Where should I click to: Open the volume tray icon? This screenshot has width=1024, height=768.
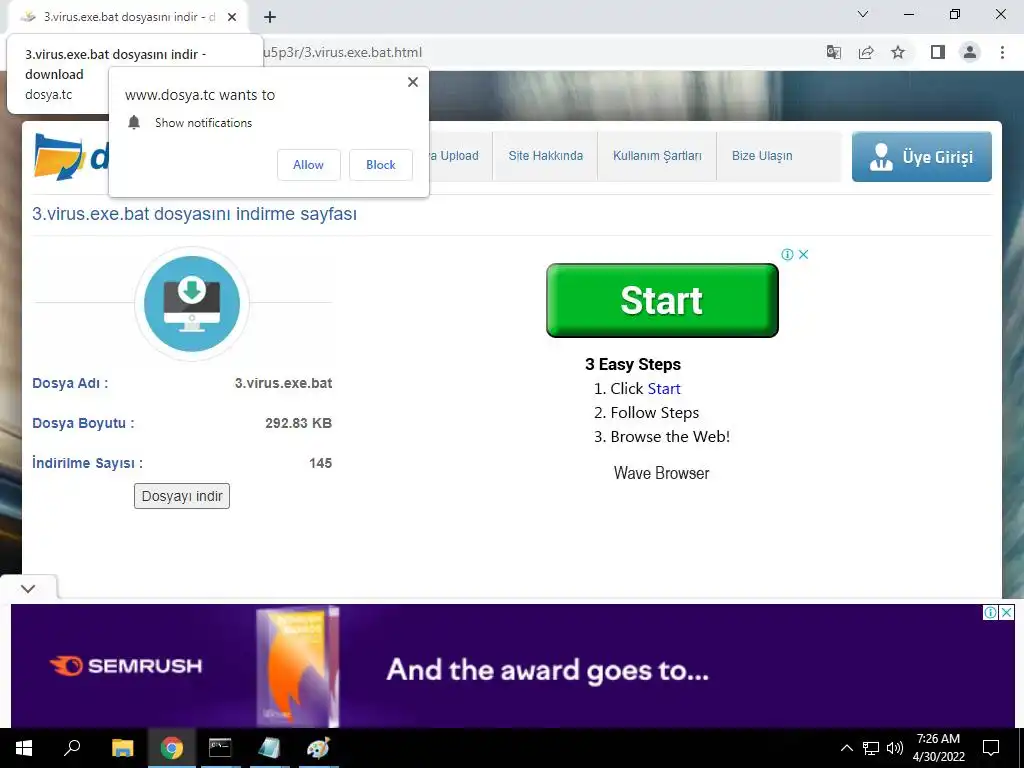(894, 748)
